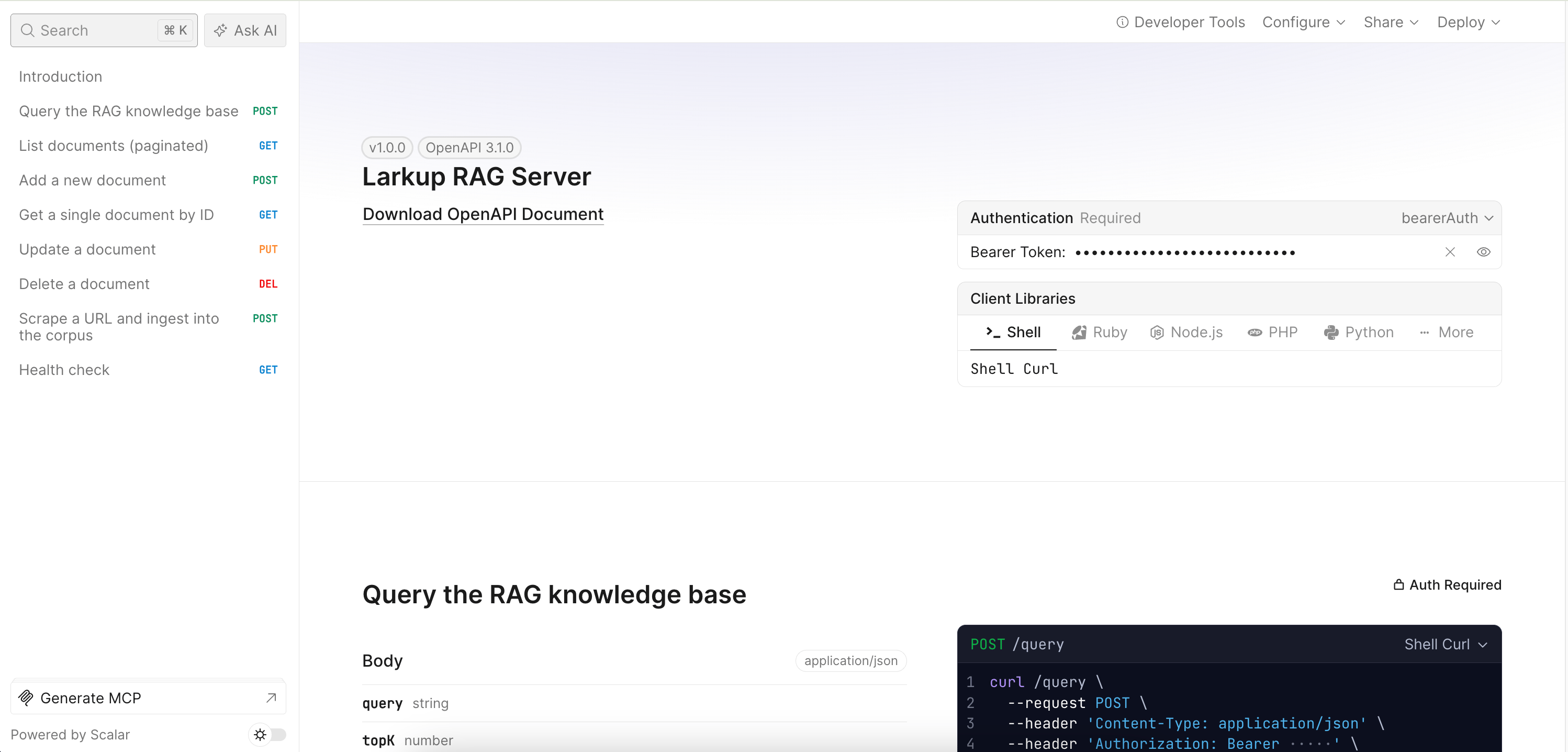Viewport: 1568px width, 752px height.
Task: Open Query the RAG knowledge base endpoint
Action: click(148, 111)
